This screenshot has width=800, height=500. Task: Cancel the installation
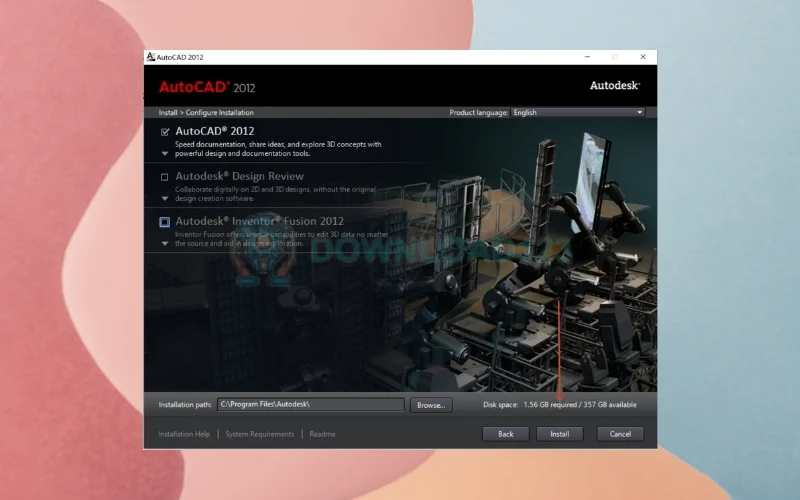(x=620, y=434)
